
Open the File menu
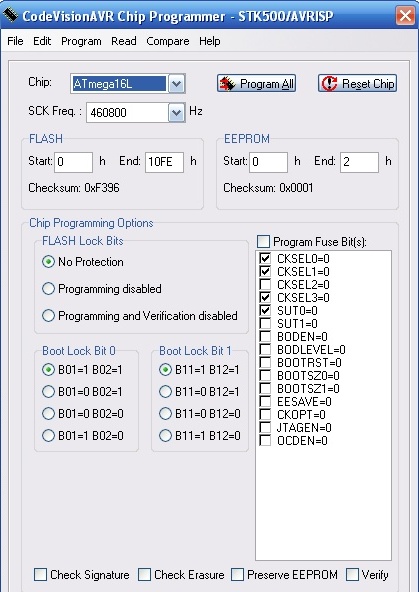pos(15,41)
